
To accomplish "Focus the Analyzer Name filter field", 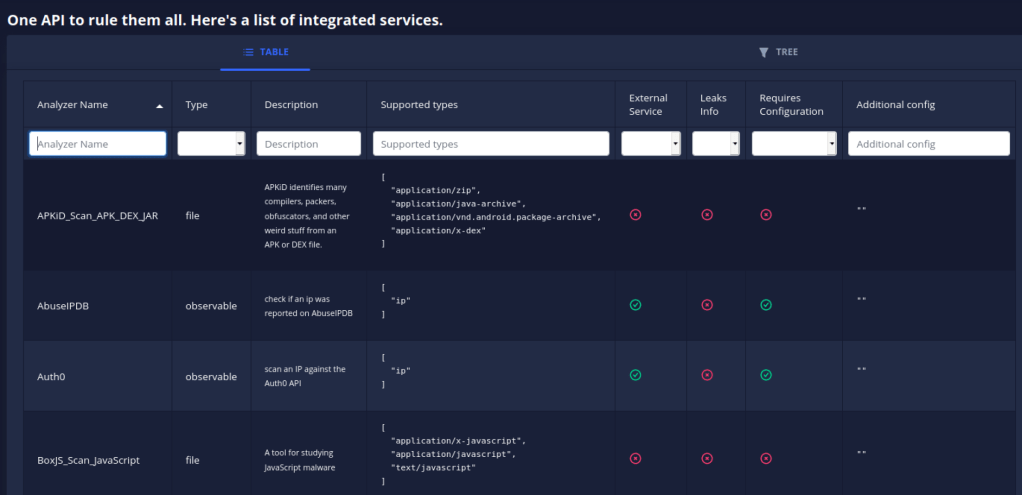I will [98, 144].
